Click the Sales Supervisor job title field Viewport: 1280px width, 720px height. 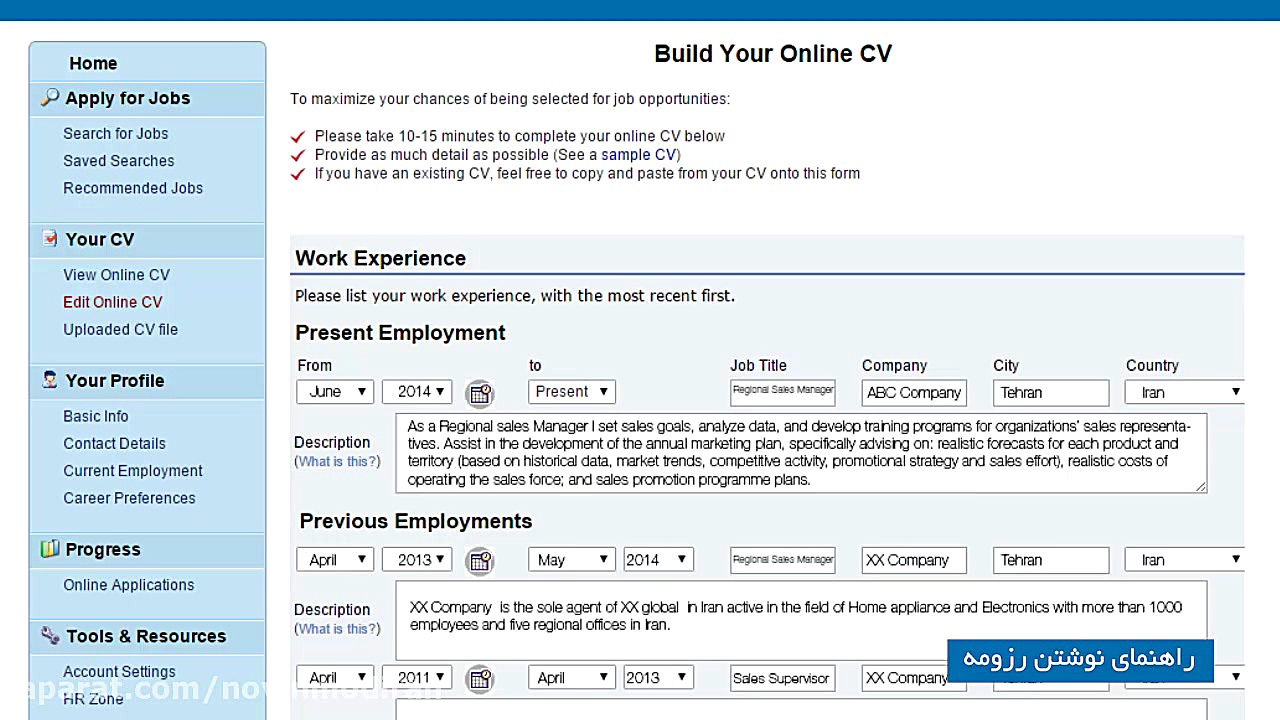[x=782, y=678]
